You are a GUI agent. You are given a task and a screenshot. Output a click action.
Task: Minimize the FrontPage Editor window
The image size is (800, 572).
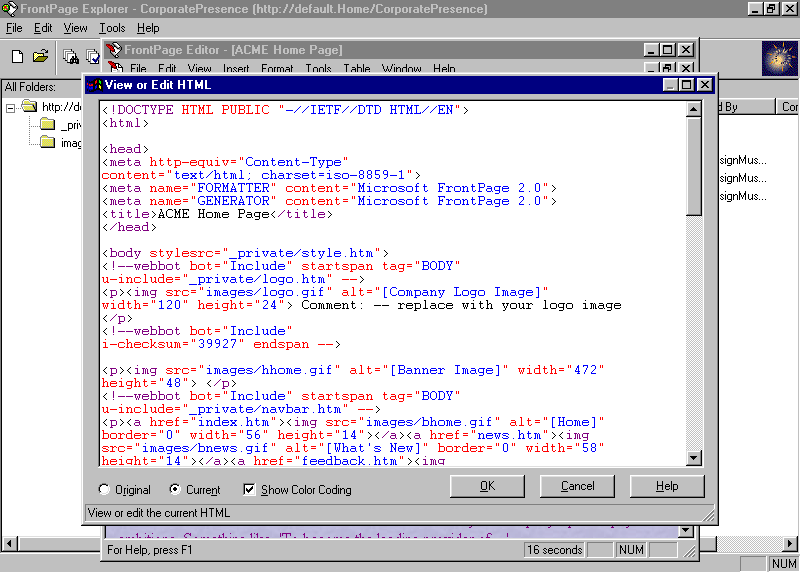(x=650, y=49)
